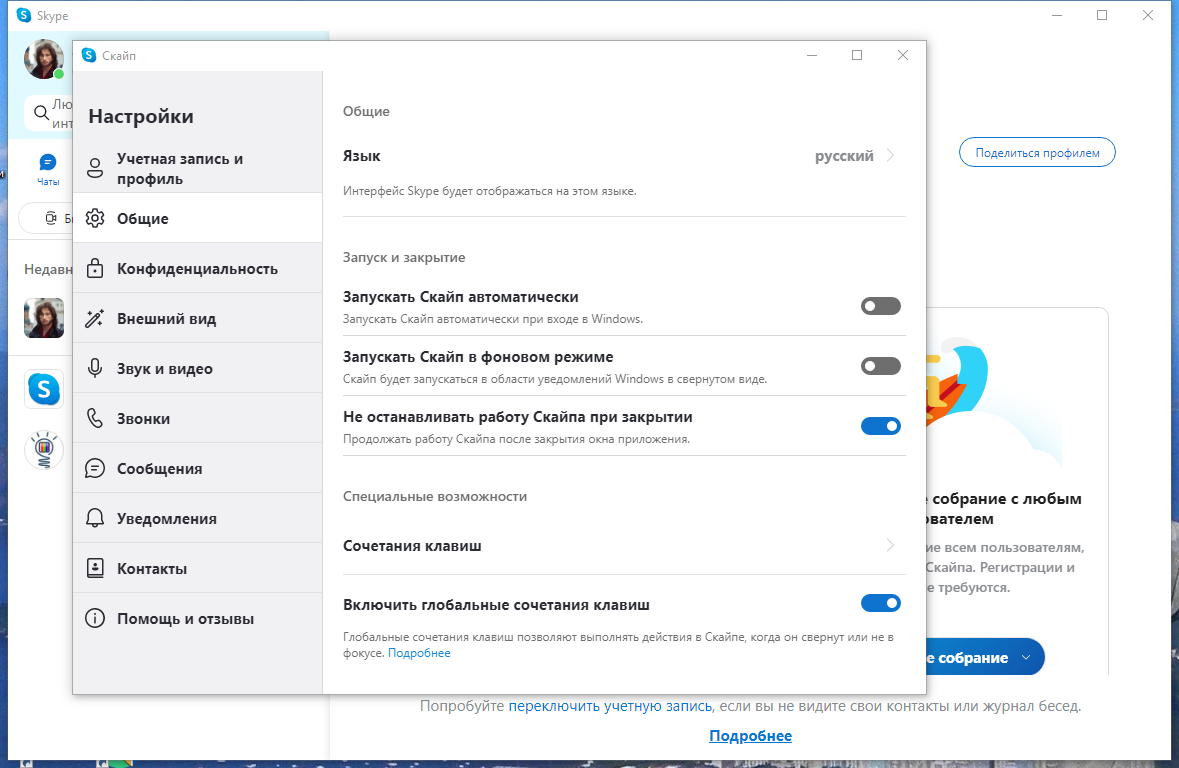Open Внешний вид settings category
The image size is (1179, 768).
198,318
